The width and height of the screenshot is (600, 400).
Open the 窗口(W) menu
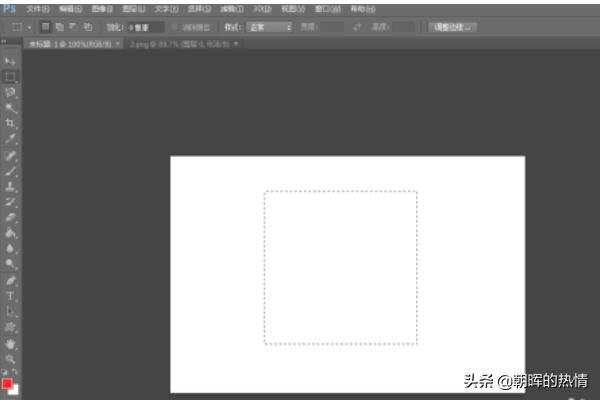(x=327, y=9)
